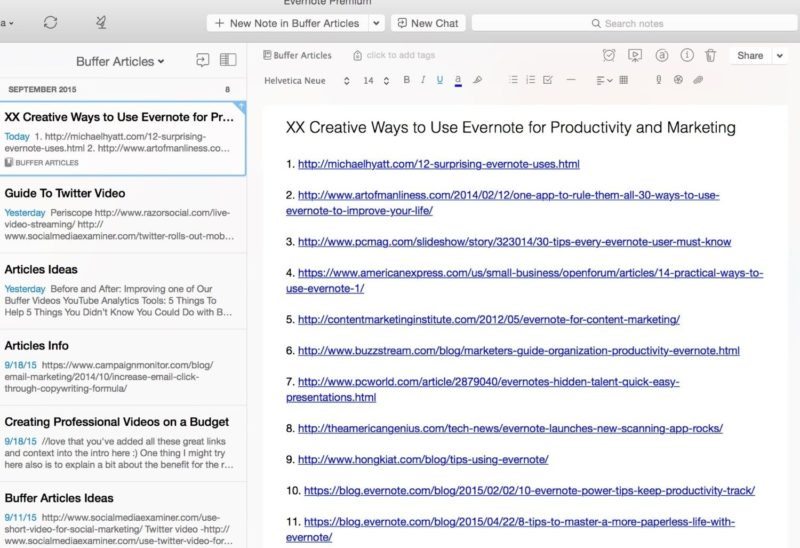Click the annotate note icon

pyautogui.click(x=661, y=55)
